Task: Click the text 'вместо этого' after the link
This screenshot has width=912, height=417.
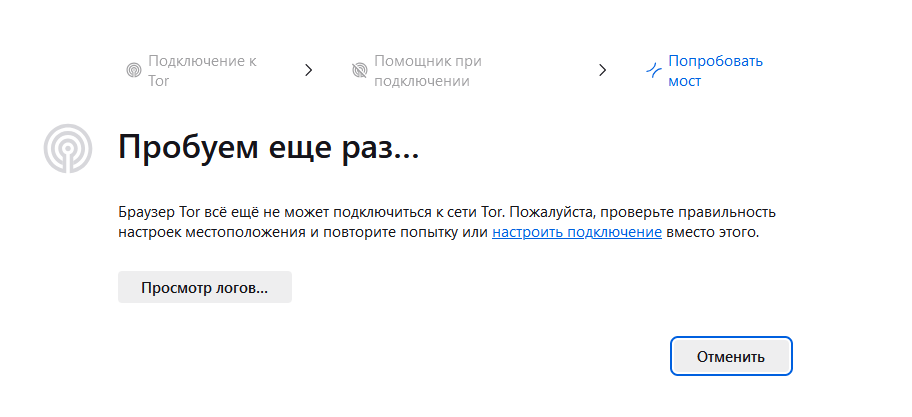Action: tap(712, 233)
